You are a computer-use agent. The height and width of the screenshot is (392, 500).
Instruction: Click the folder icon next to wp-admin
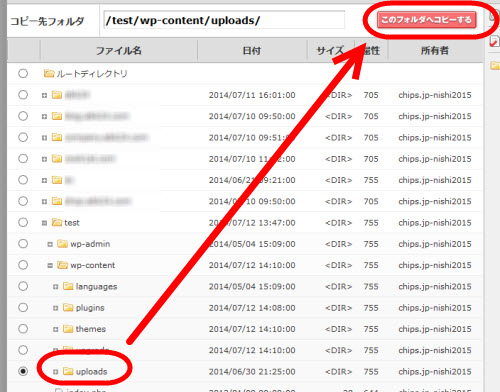pyautogui.click(x=62, y=244)
